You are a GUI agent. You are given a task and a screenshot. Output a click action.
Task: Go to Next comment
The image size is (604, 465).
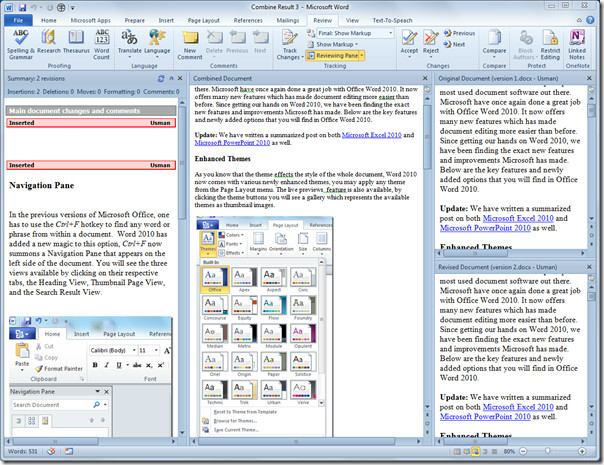260,41
